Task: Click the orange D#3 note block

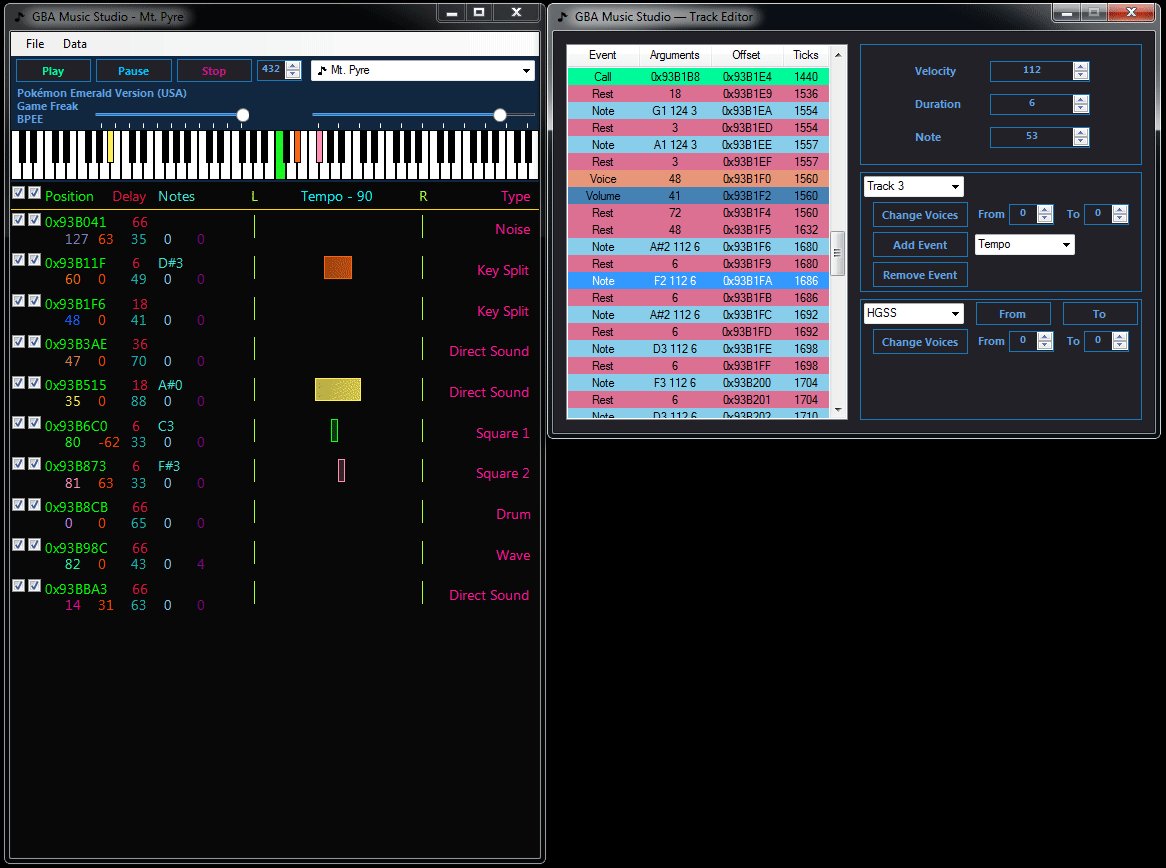Action: pyautogui.click(x=338, y=267)
